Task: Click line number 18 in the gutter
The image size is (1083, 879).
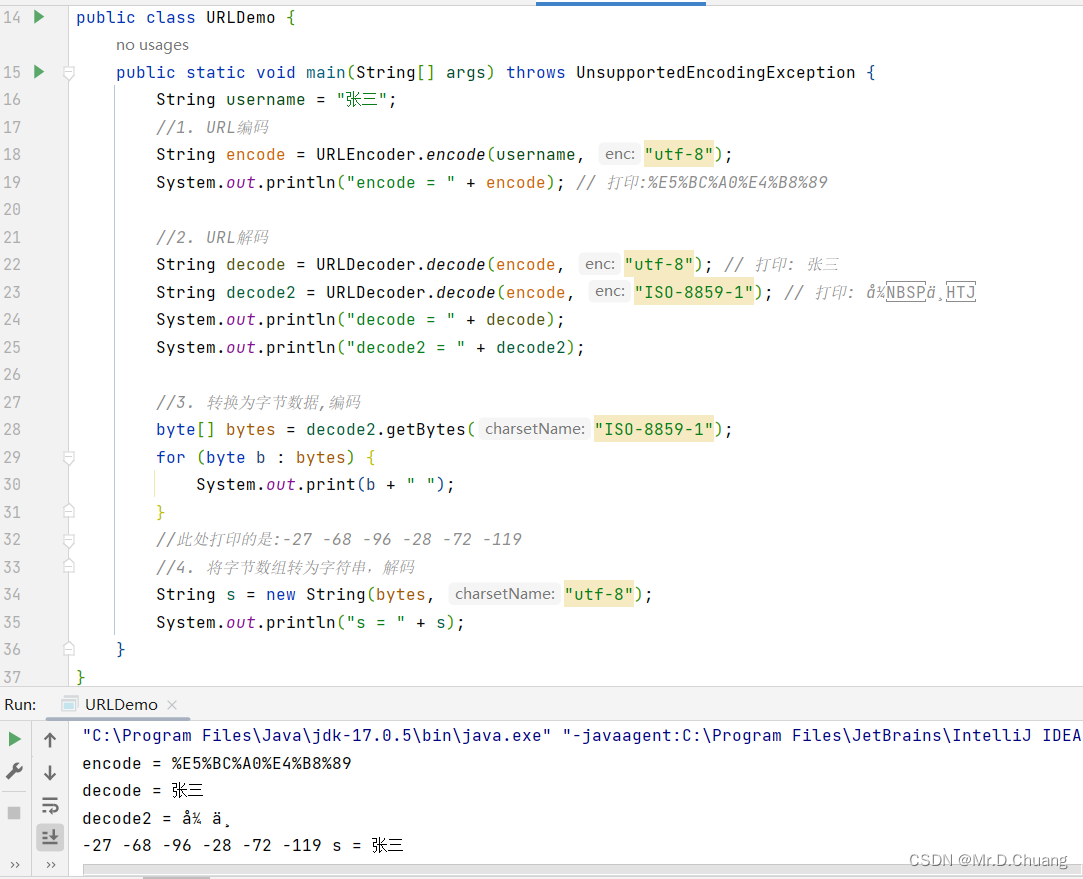Action: [x=12, y=154]
